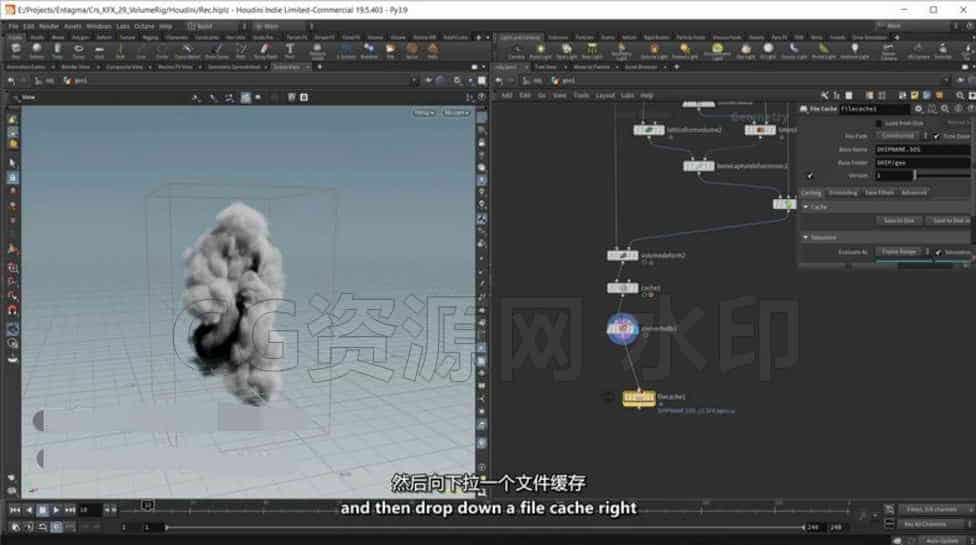Image resolution: width=976 pixels, height=545 pixels.
Task: Select the Tube shelf tool
Action: [57, 50]
